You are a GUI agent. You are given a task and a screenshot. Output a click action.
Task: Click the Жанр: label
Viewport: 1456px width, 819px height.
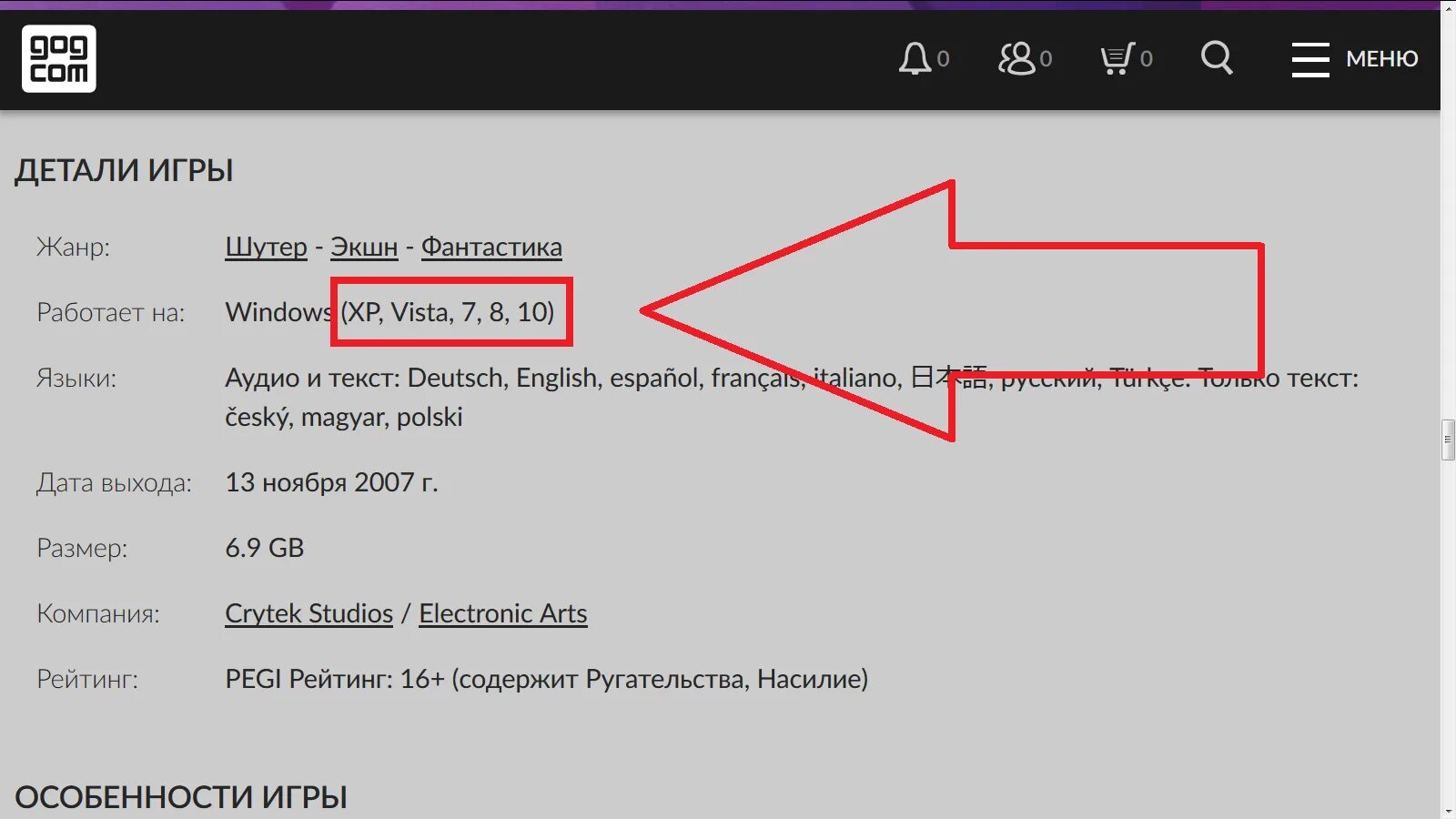(73, 247)
